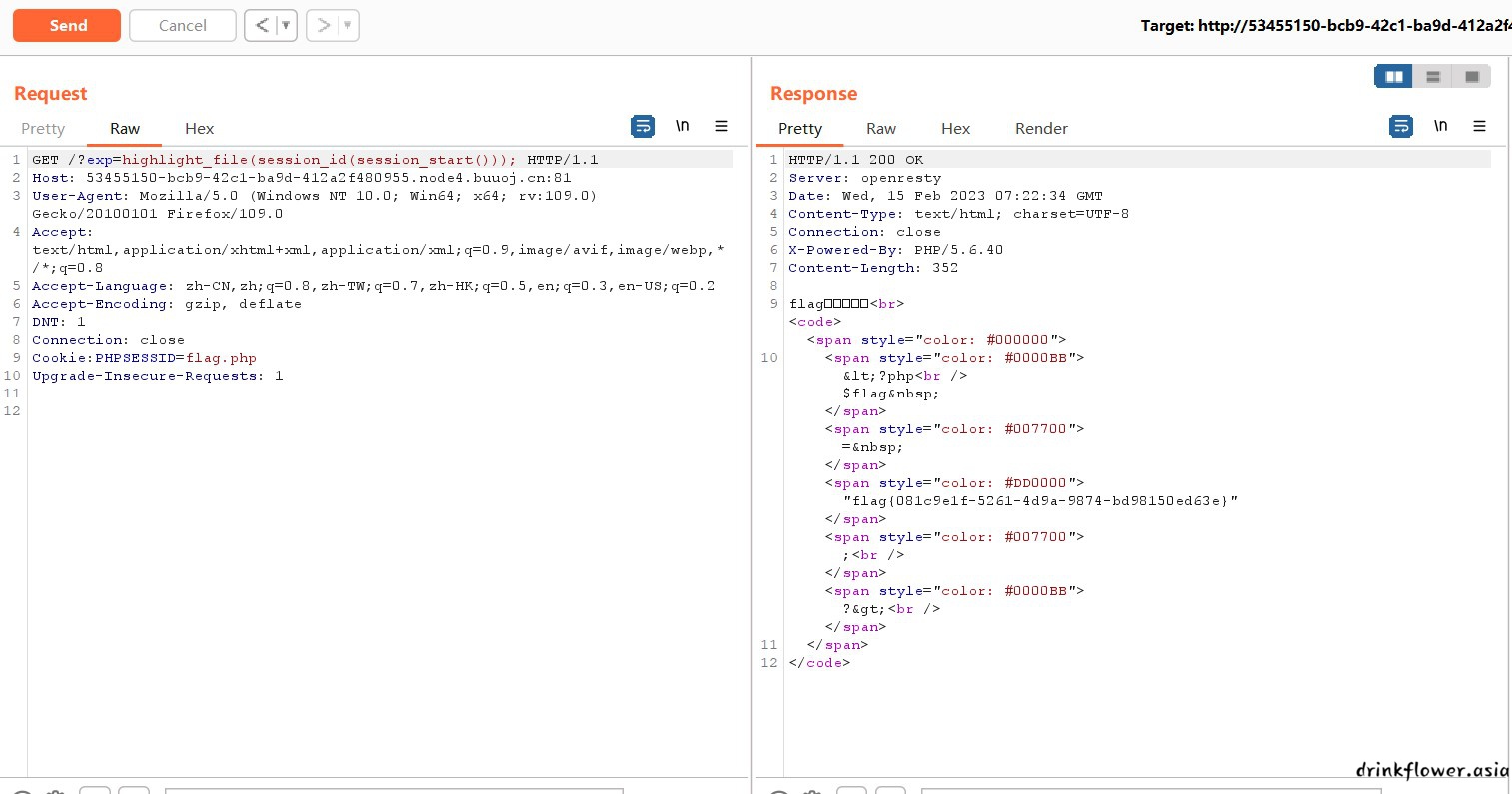Click the Host header line
This screenshot has height=794, width=1512.
[301, 177]
